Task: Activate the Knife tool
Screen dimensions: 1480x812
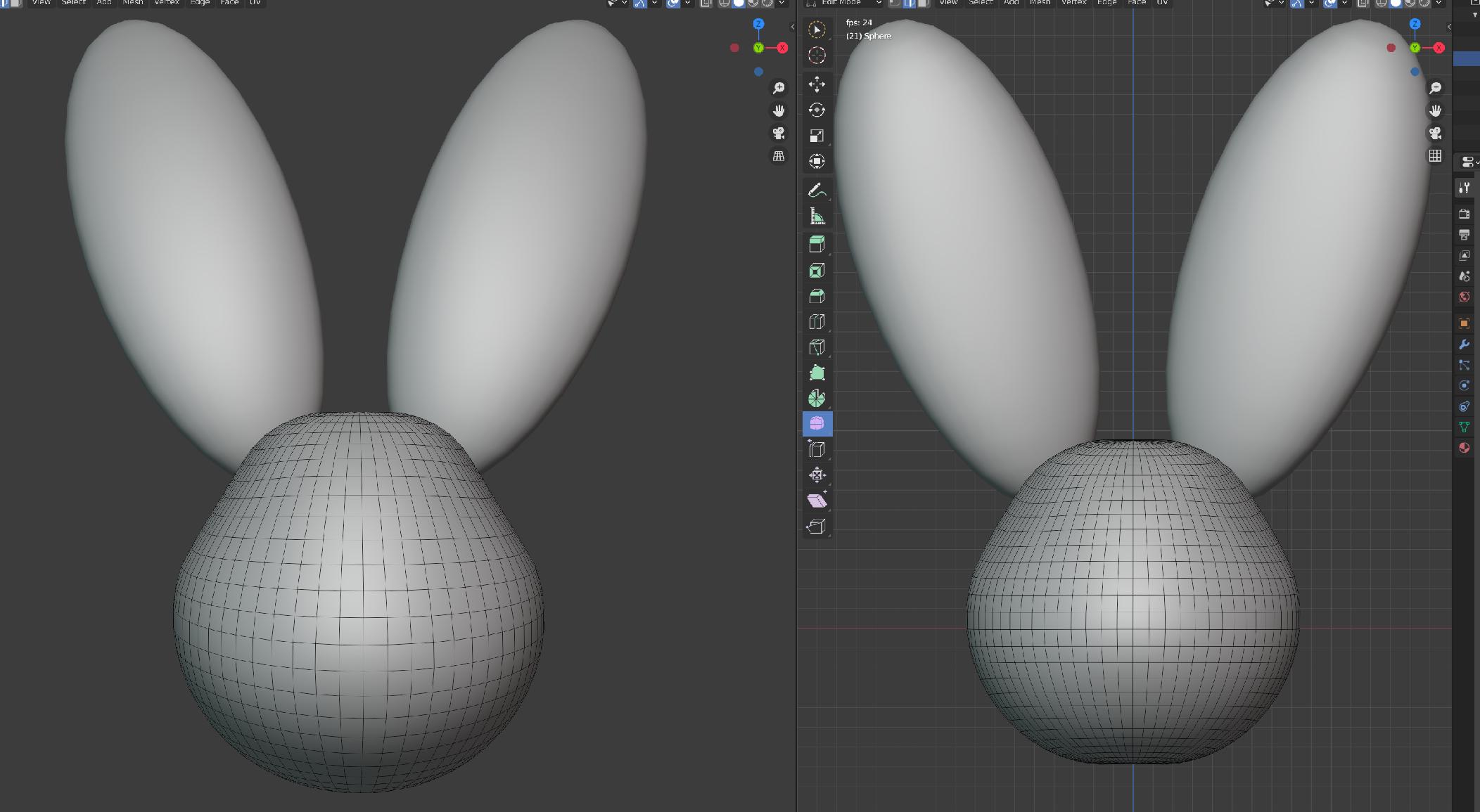Action: (817, 347)
